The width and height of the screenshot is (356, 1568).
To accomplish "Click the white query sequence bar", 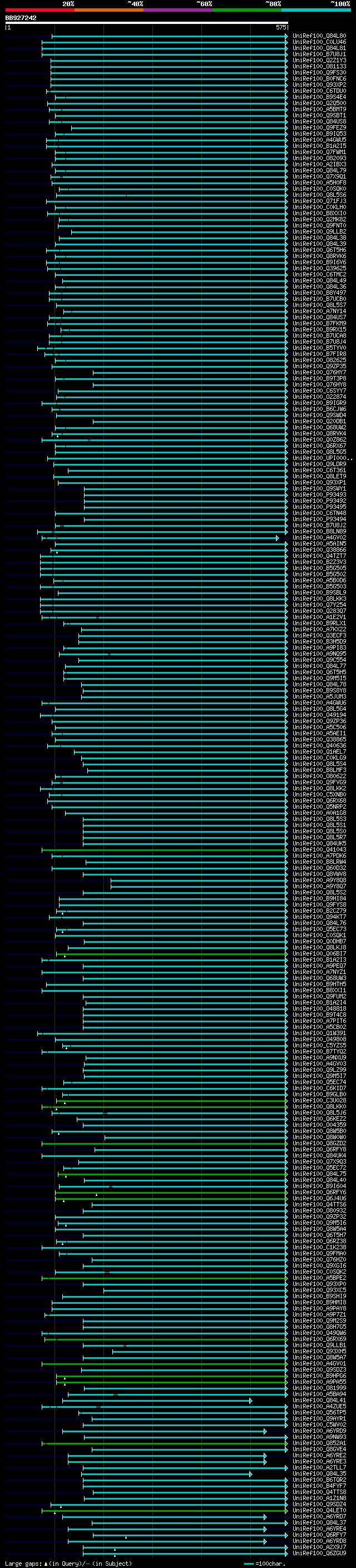I will click(147, 23).
